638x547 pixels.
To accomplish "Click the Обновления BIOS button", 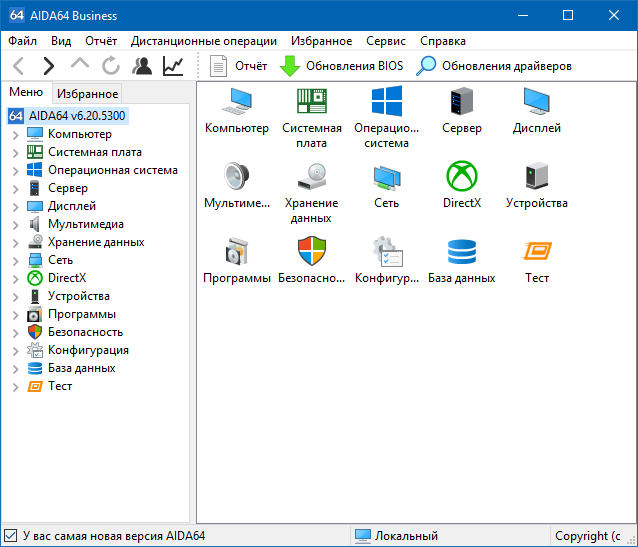I will pos(341,66).
